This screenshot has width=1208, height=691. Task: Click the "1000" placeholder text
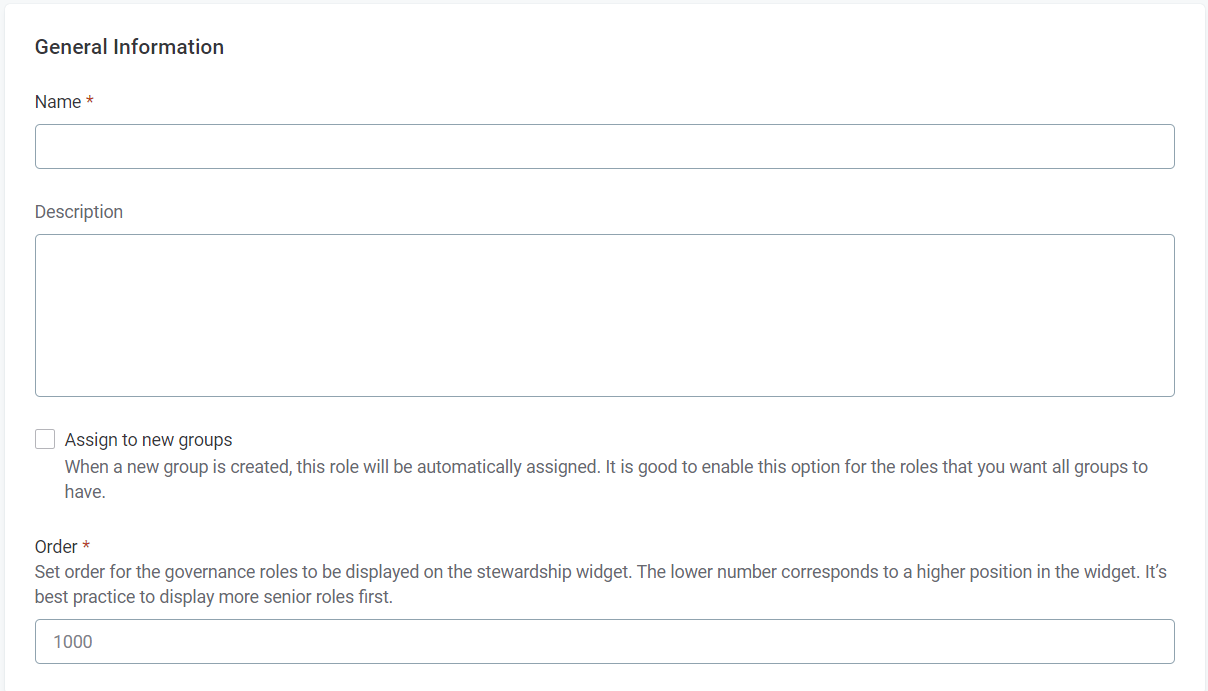click(73, 642)
